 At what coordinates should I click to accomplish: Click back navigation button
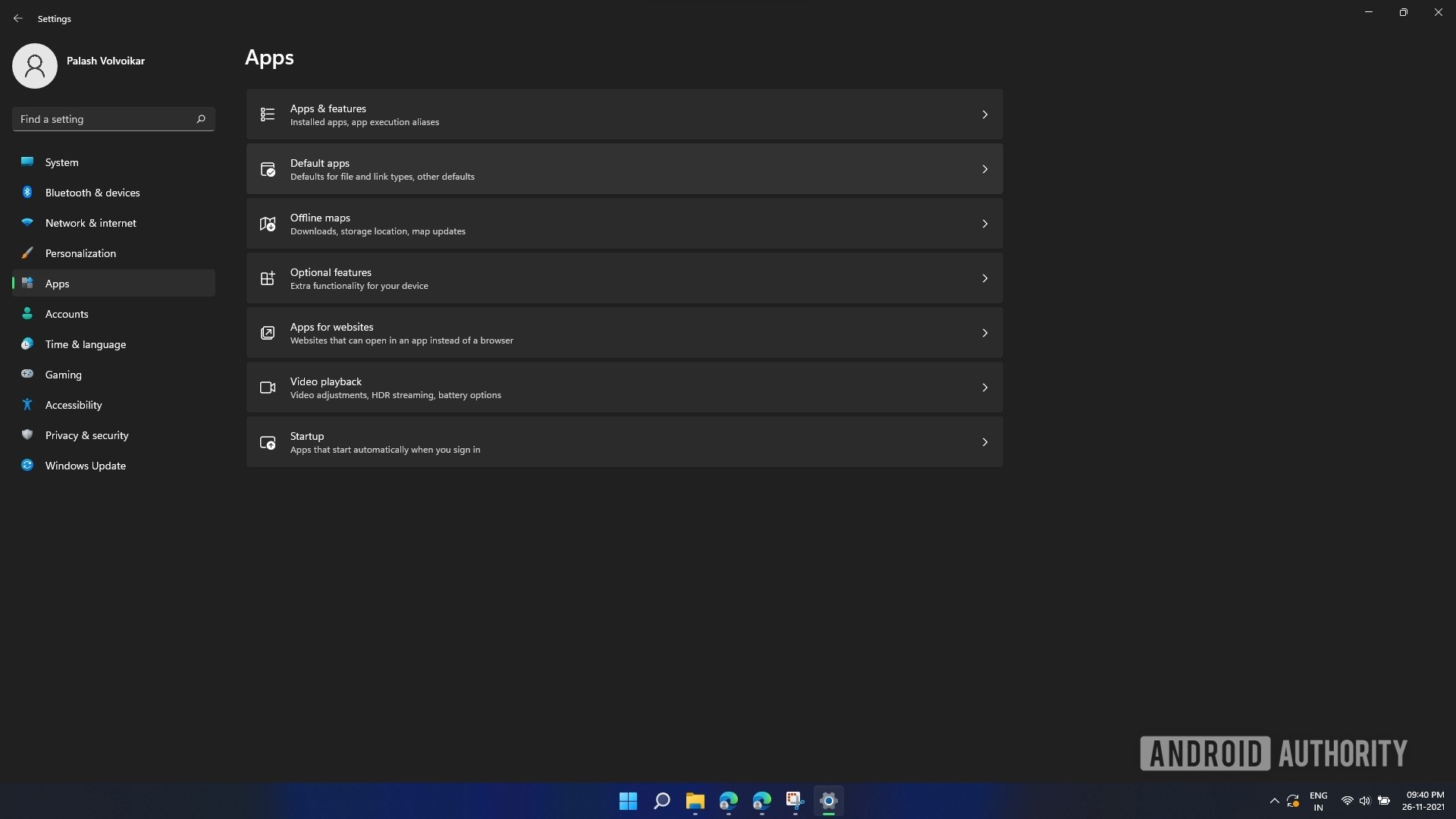18,19
